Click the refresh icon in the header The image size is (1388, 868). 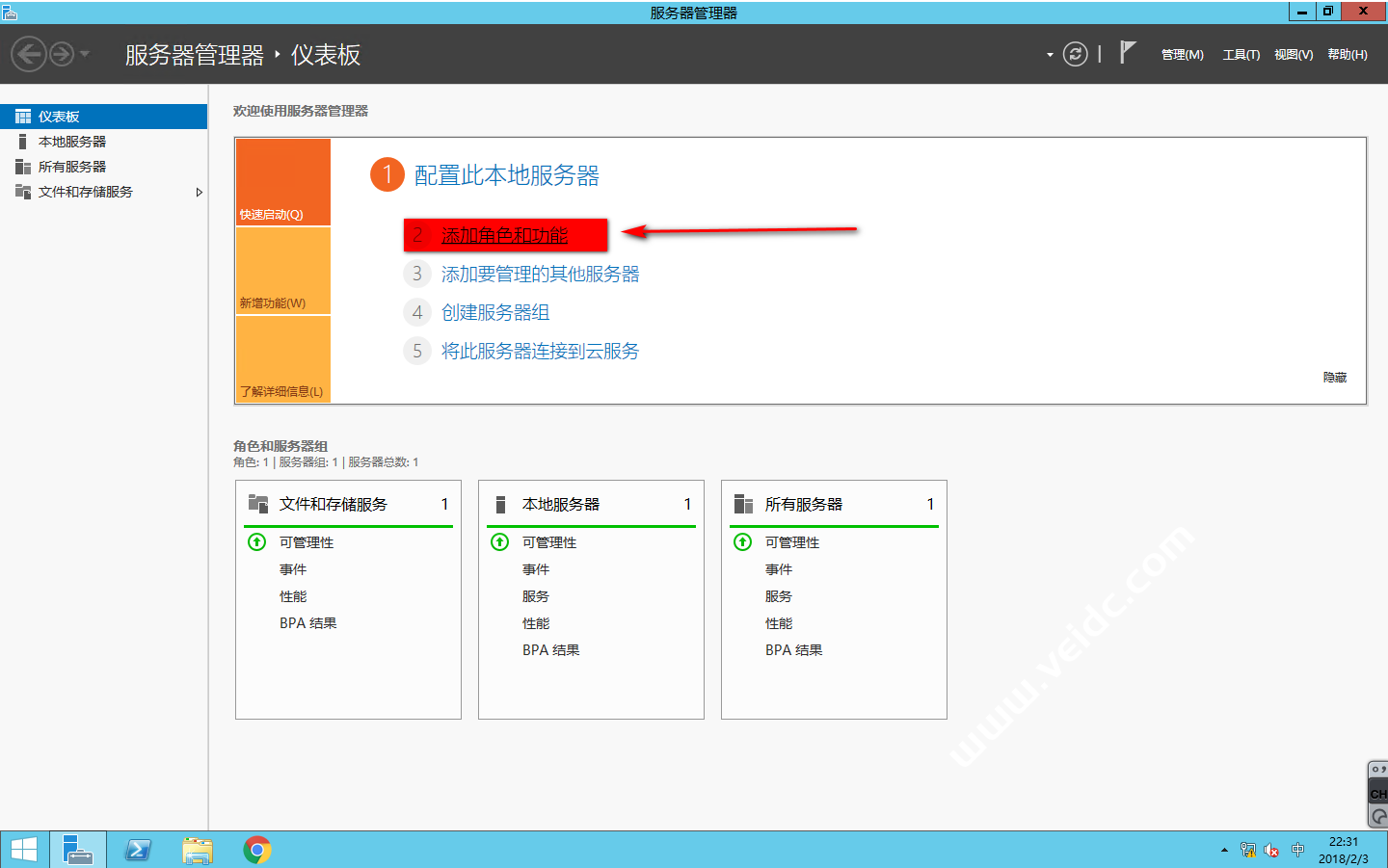[x=1075, y=54]
